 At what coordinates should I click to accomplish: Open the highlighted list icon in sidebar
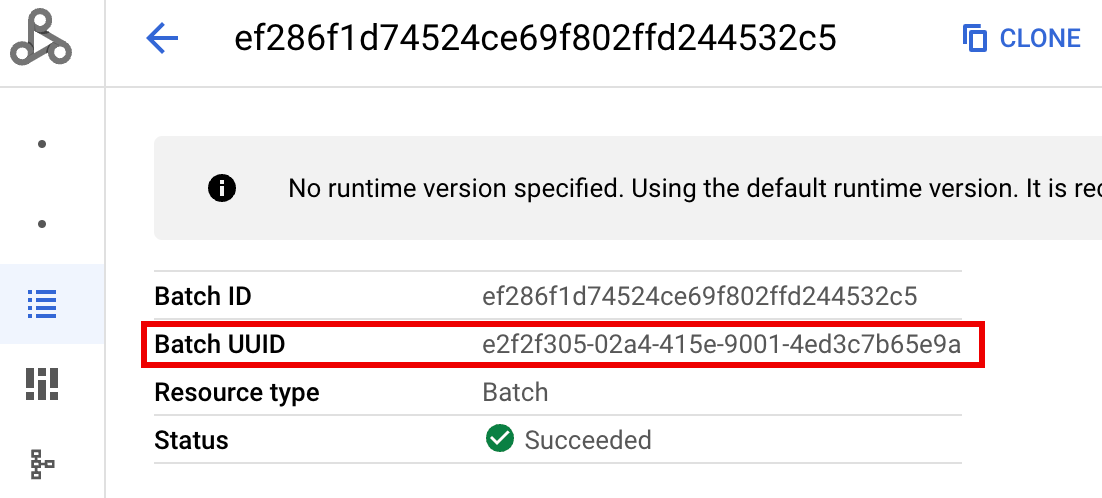pyautogui.click(x=41, y=303)
